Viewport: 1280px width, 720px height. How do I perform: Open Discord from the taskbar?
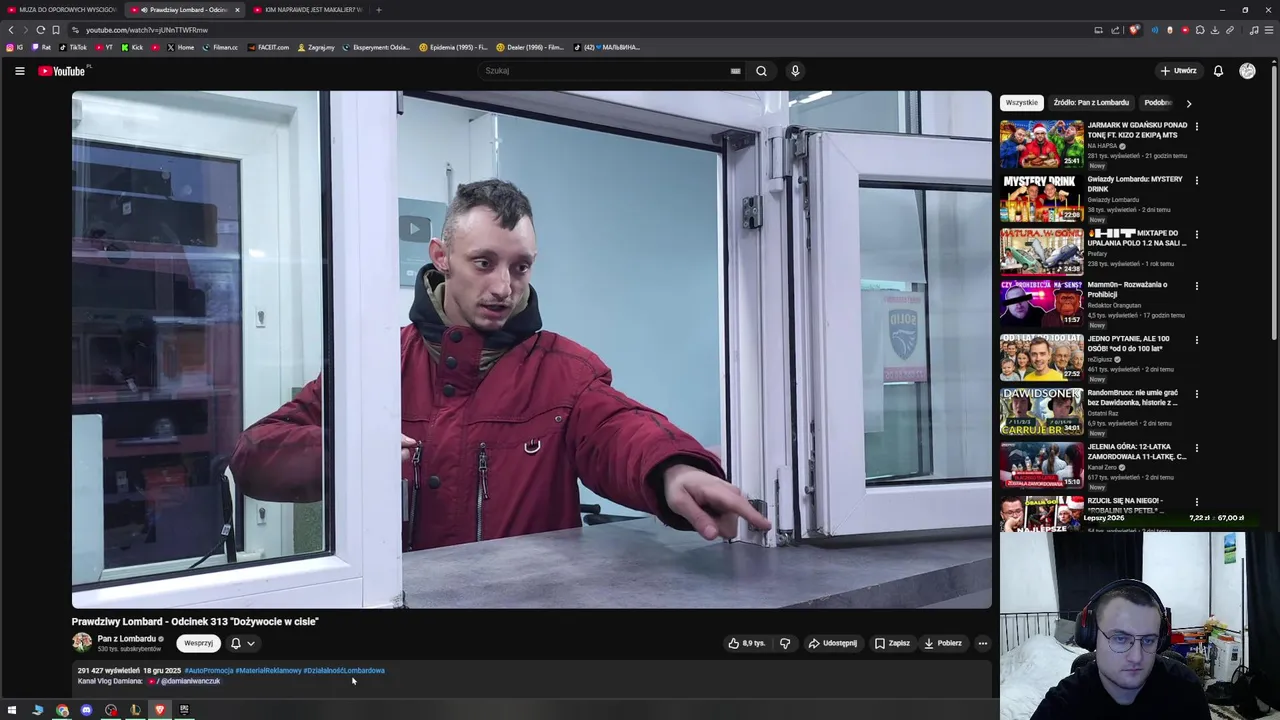(86, 710)
